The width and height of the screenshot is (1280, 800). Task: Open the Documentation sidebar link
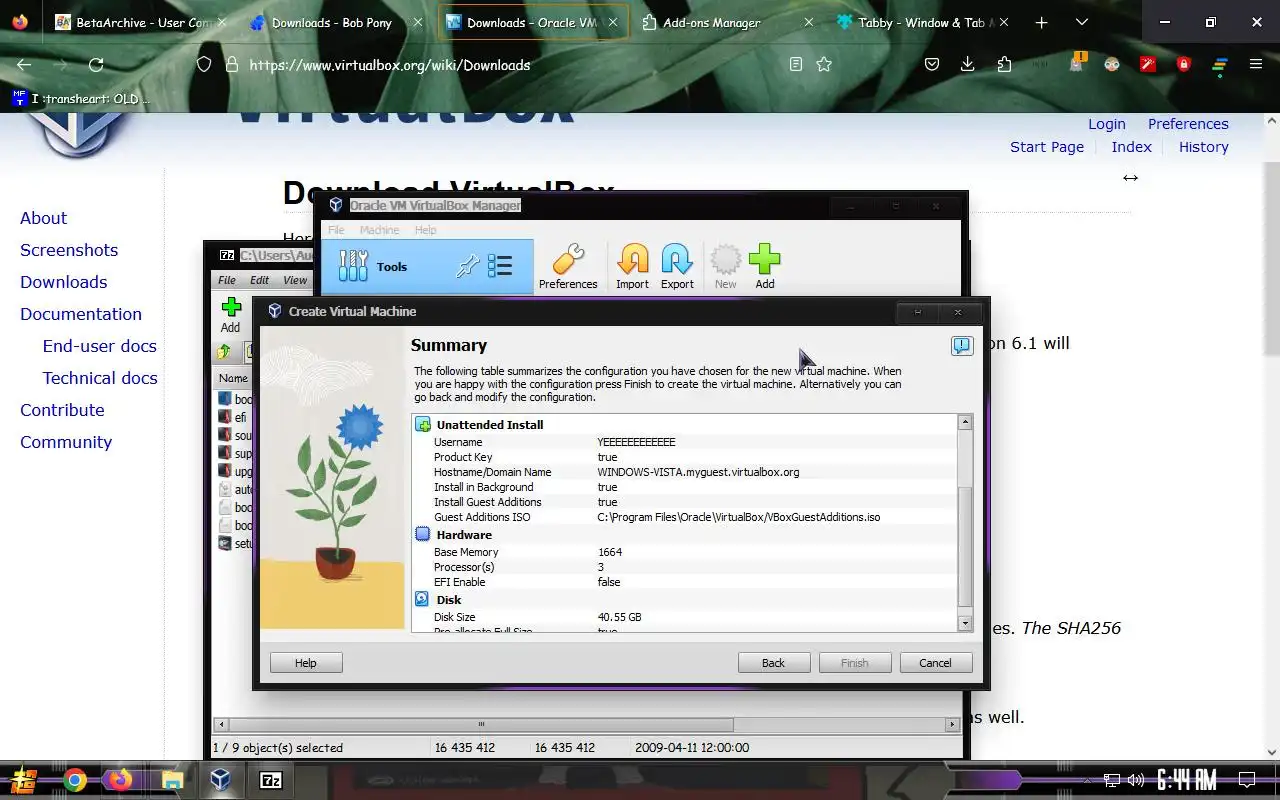pos(81,314)
